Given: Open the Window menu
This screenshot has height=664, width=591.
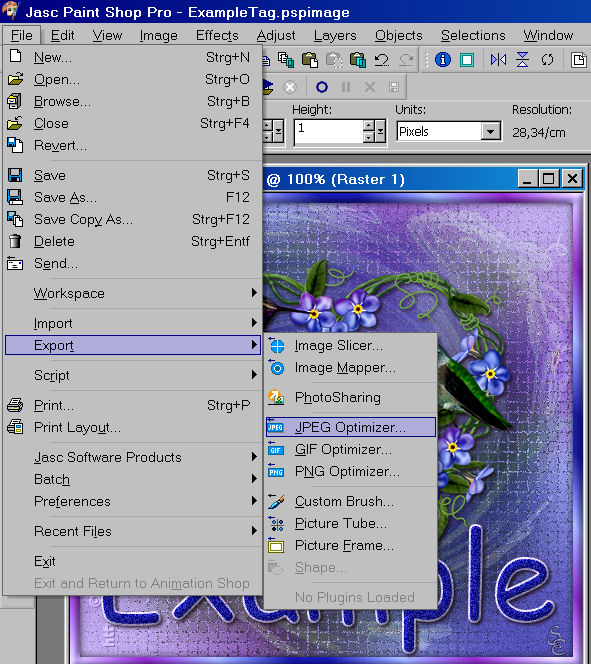Looking at the screenshot, I should click(x=548, y=35).
